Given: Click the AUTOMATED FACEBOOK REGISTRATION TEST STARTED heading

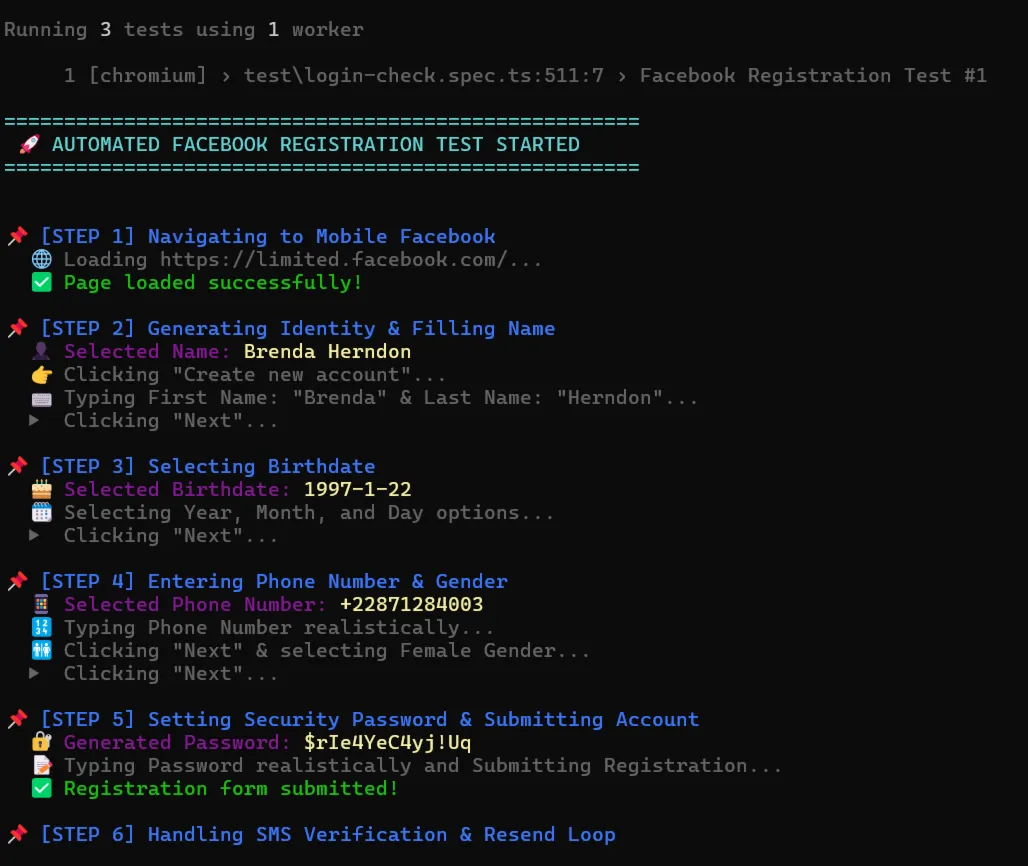Looking at the screenshot, I should [315, 144].
